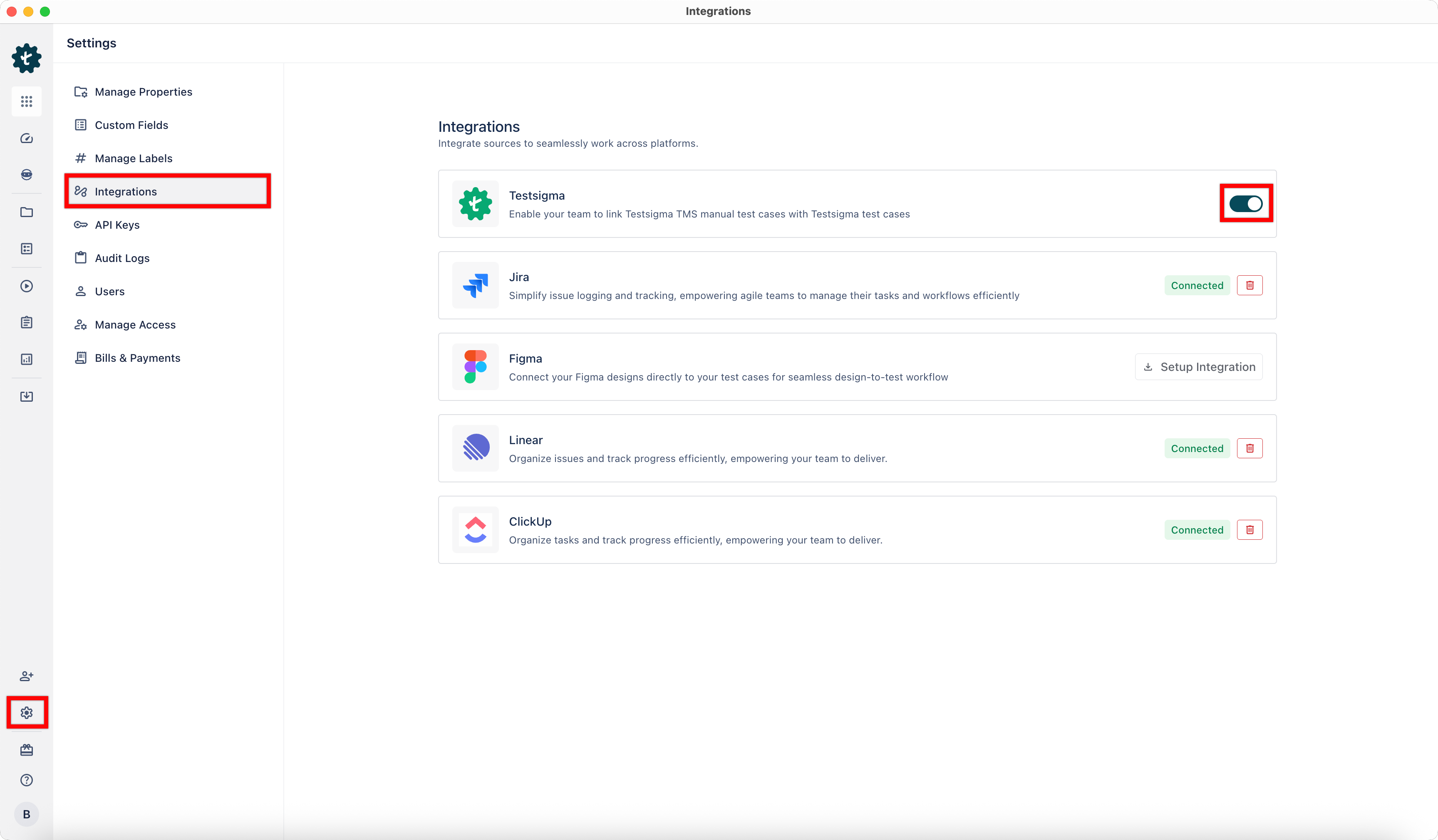1438x840 pixels.
Task: Click the invite user icon
Action: point(26,676)
